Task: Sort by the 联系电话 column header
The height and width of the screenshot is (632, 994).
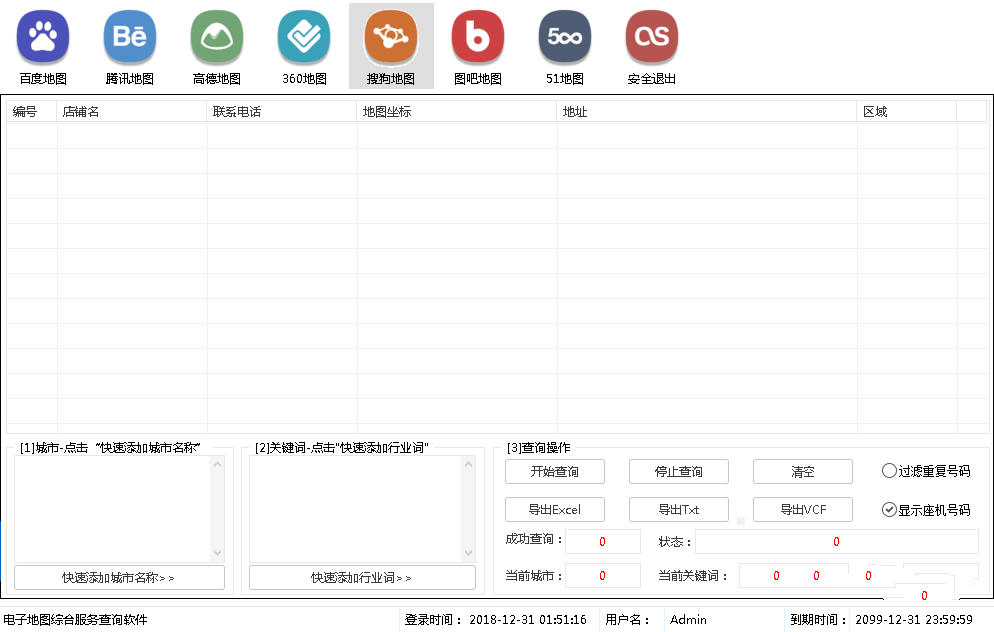Action: pos(282,112)
